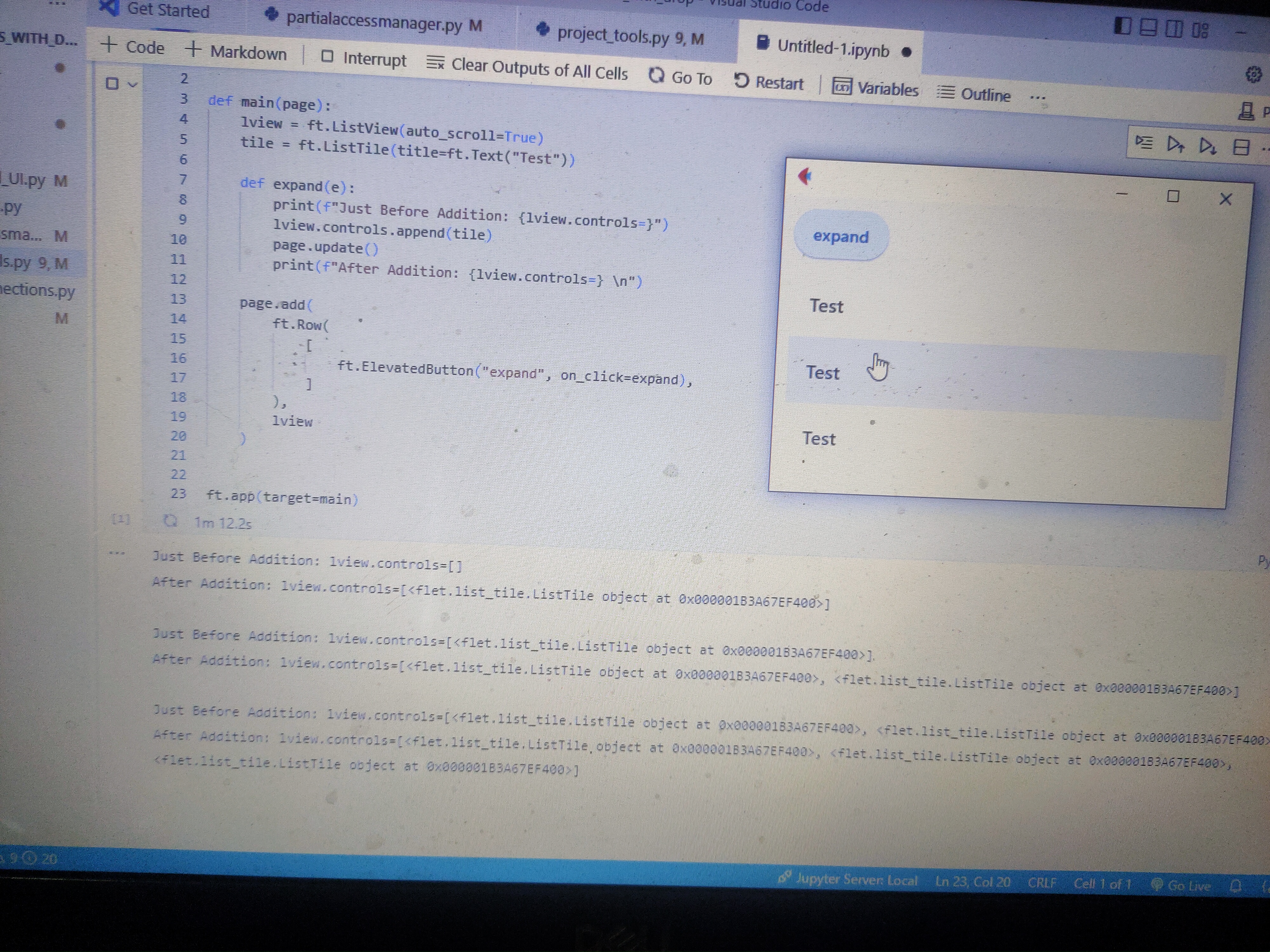This screenshot has height=952, width=1270.
Task: Click expand button in Flet window
Action: 841,236
